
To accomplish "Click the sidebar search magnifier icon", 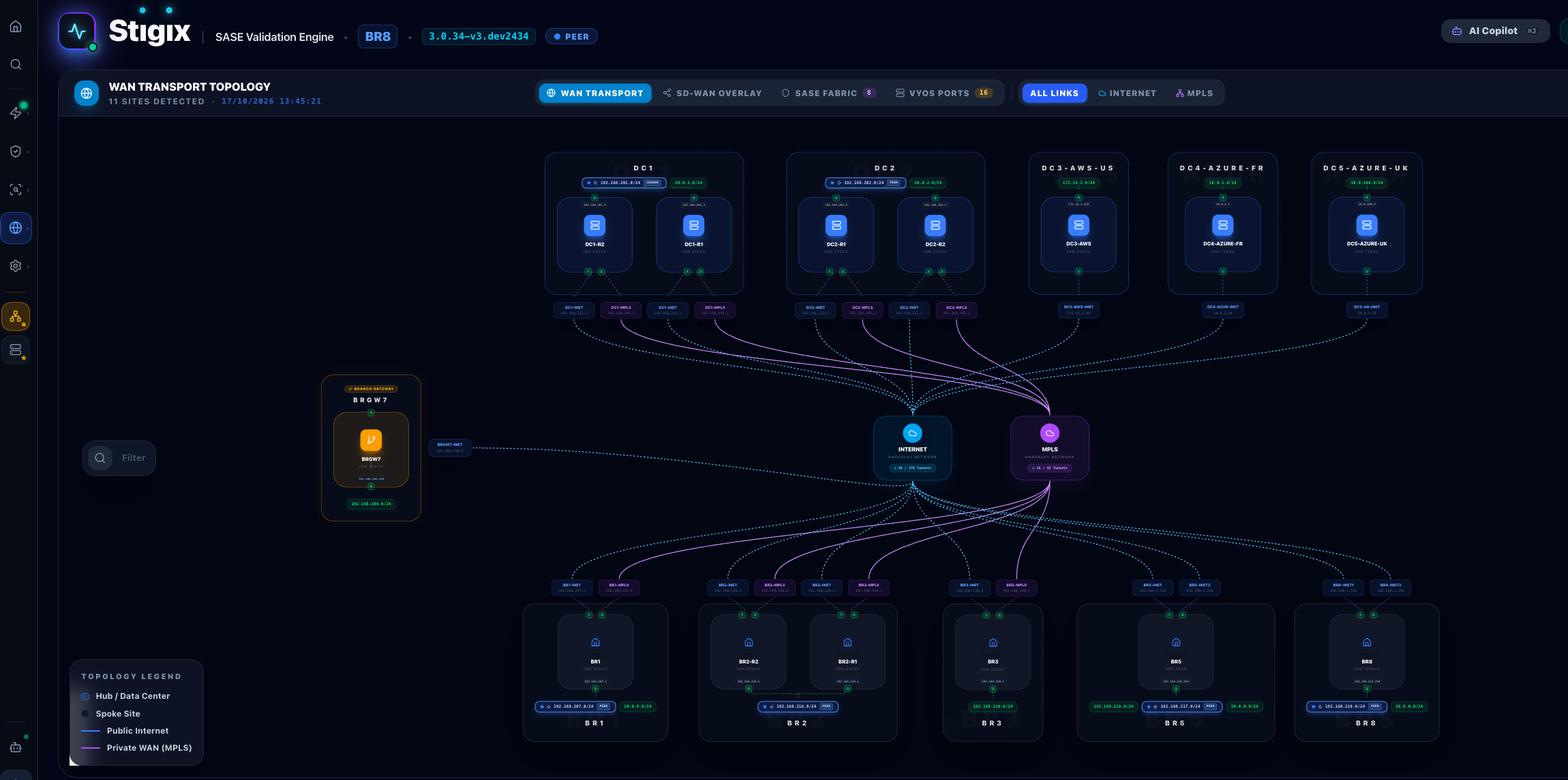I will click(16, 64).
